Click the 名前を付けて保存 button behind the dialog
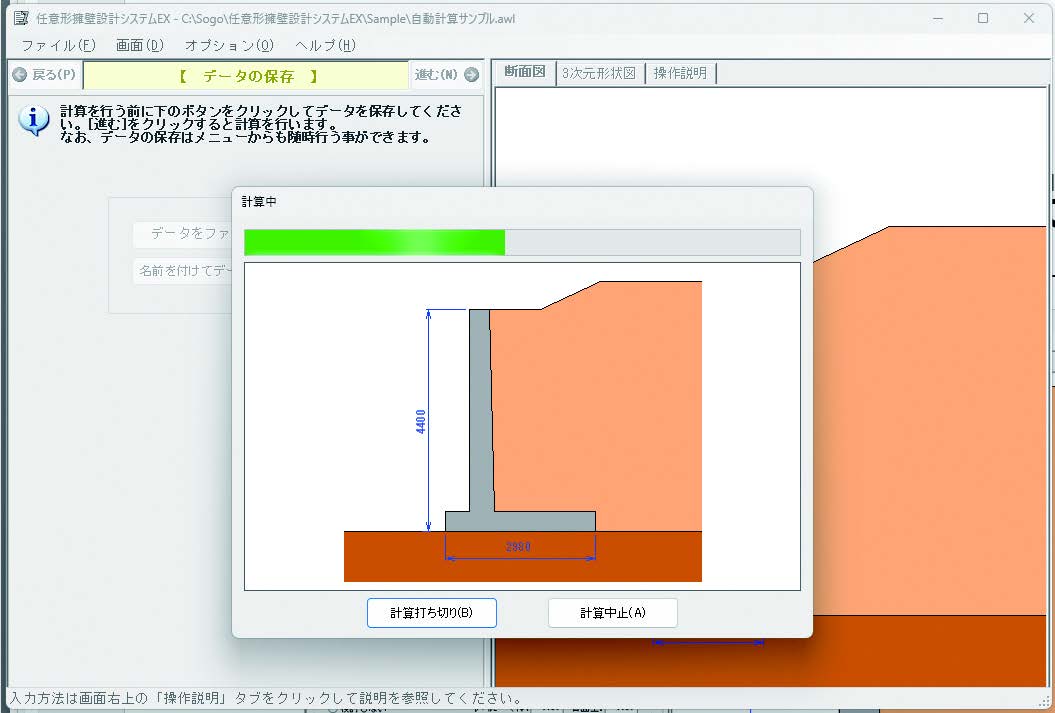The image size is (1055, 713). [183, 270]
